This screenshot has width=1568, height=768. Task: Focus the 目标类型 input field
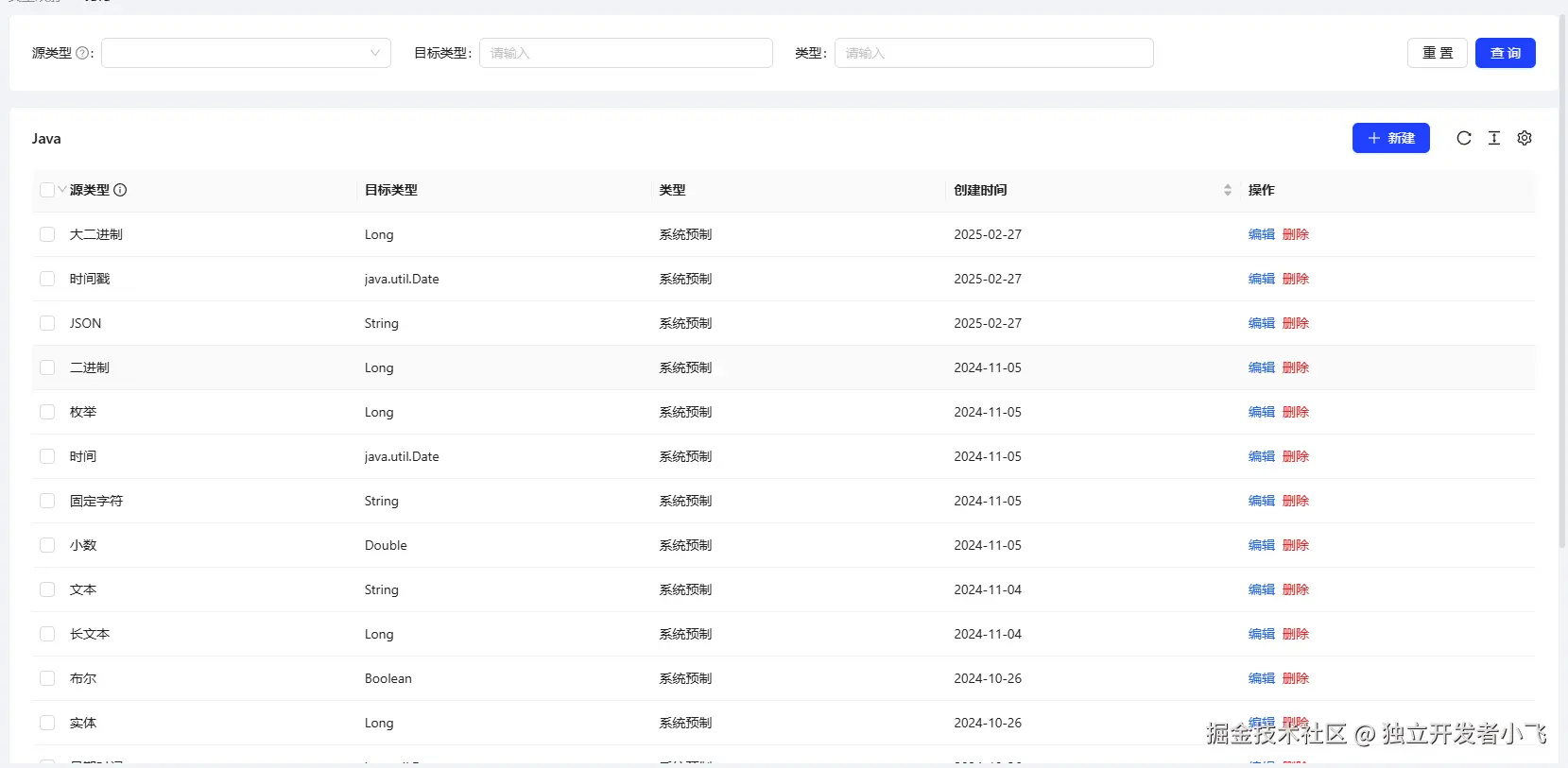pos(626,53)
